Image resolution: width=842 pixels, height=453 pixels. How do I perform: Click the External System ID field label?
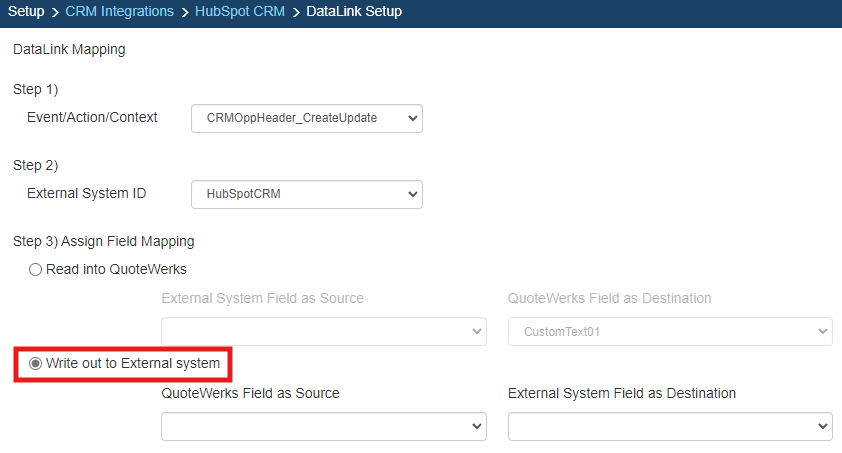coord(86,193)
